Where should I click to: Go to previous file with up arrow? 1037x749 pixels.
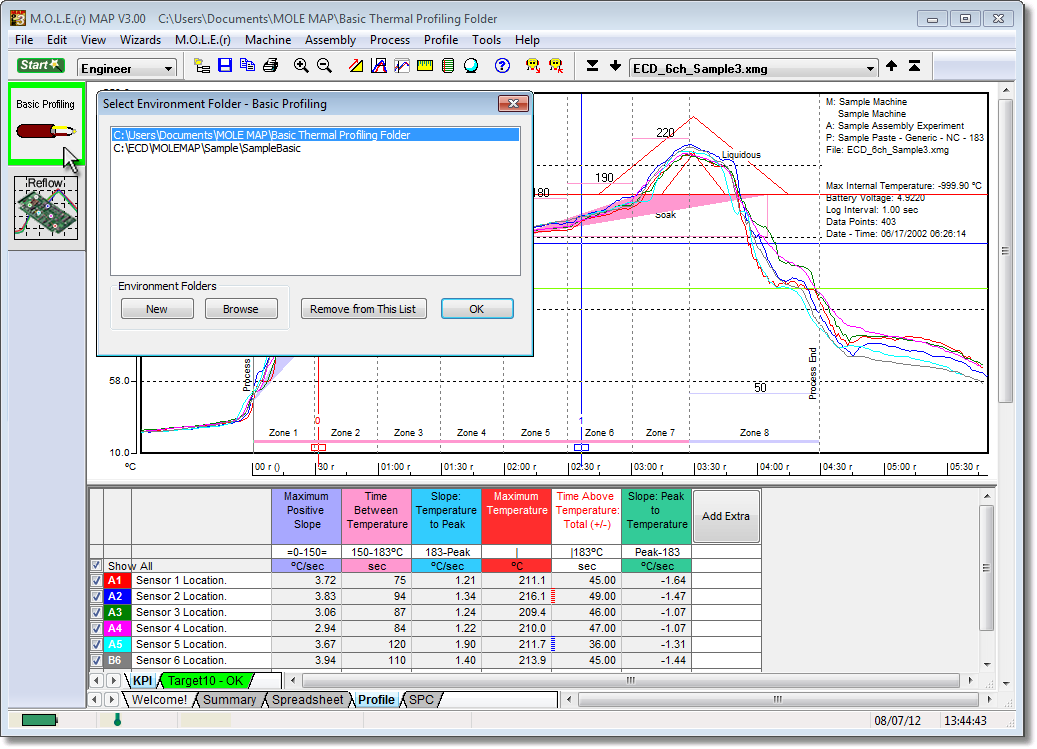coord(892,65)
